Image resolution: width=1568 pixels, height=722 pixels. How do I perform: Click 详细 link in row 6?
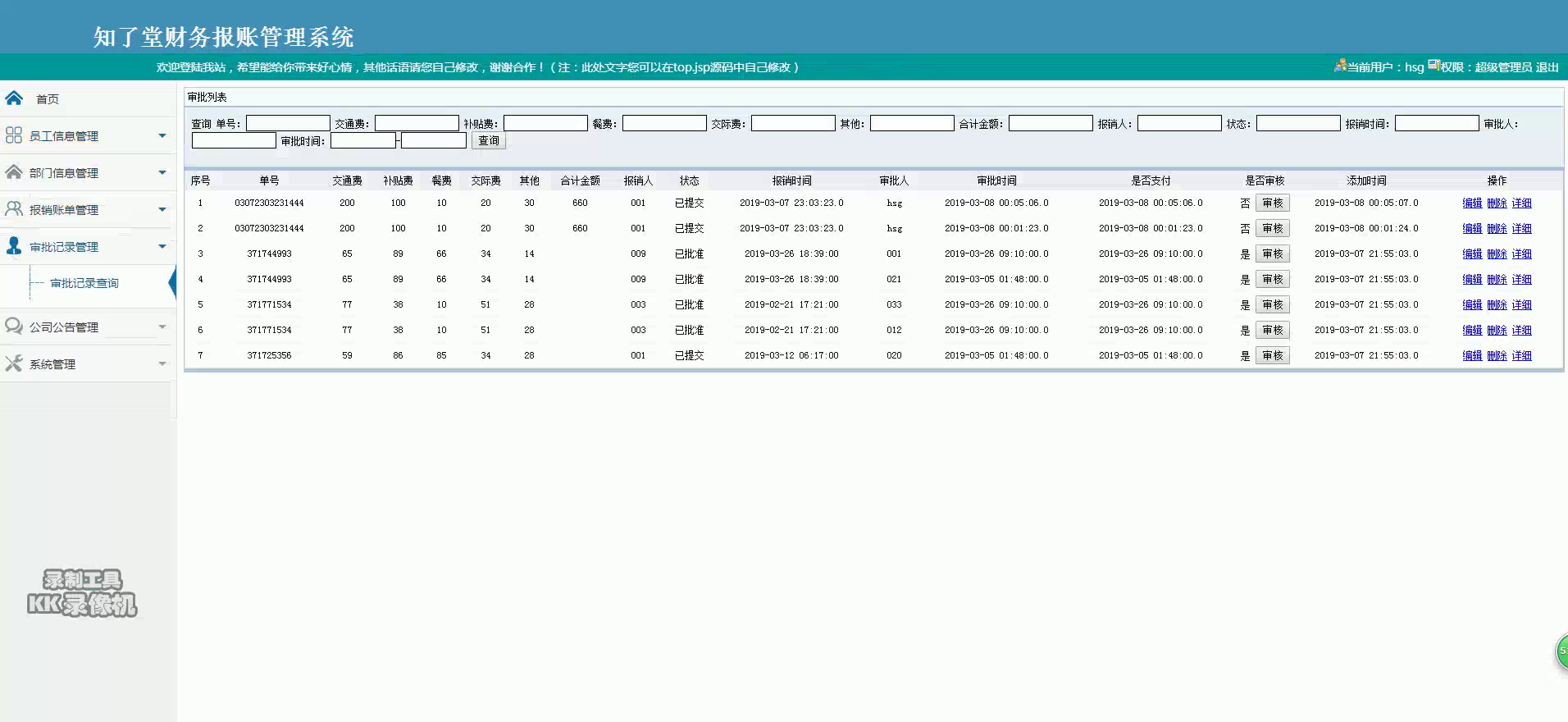[x=1521, y=330]
